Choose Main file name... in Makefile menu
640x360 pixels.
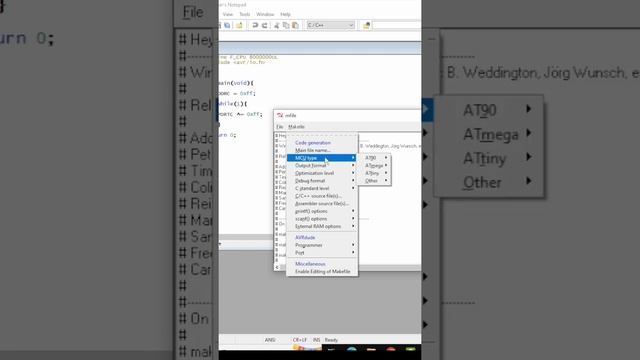[322, 150]
